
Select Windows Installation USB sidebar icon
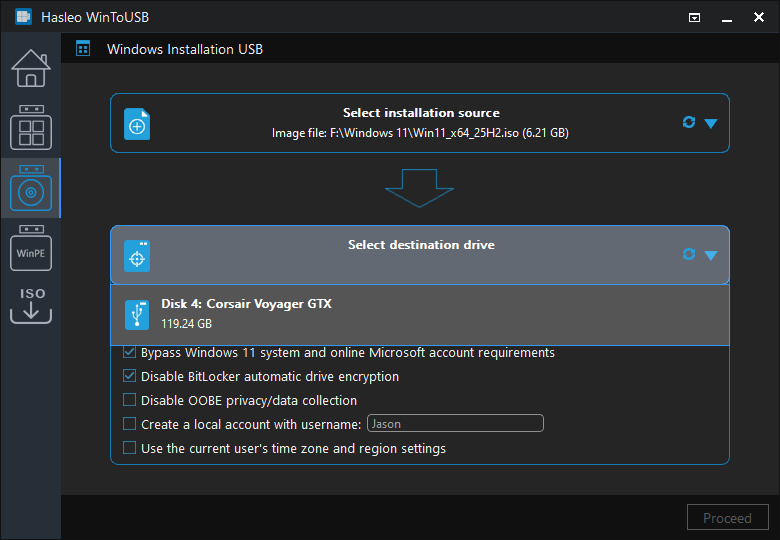31,188
